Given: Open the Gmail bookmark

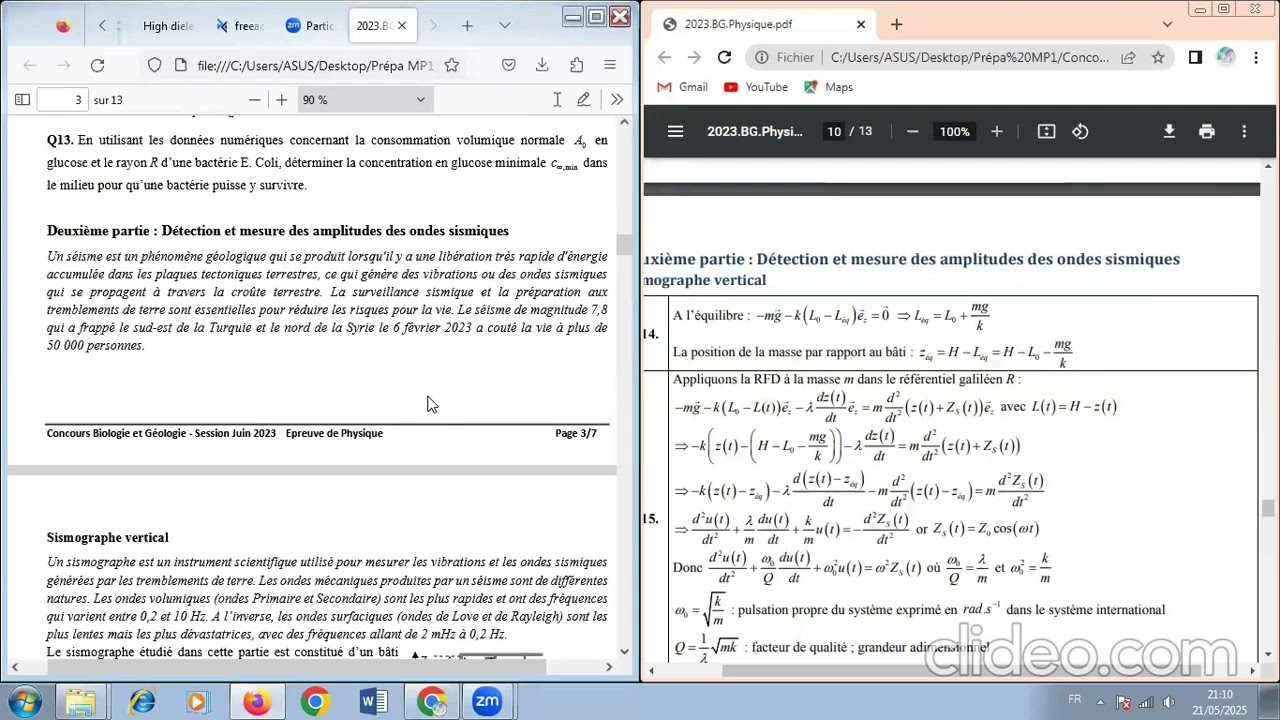Looking at the screenshot, I should click(682, 87).
